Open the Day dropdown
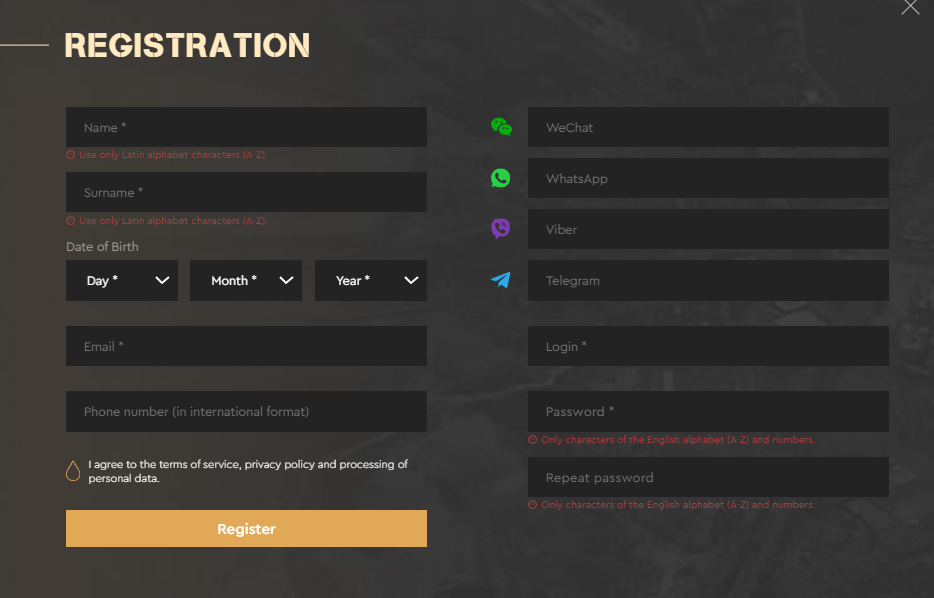 [x=122, y=281]
